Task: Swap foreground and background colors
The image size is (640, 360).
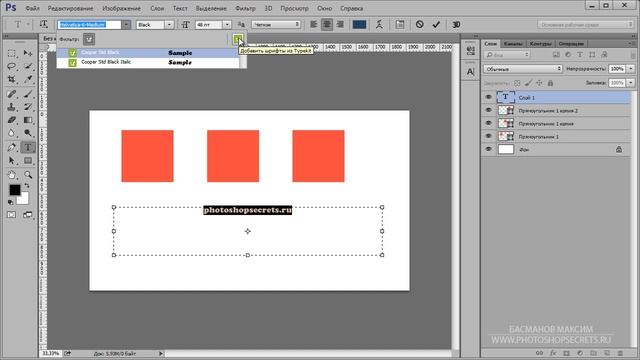Action: click(x=27, y=186)
